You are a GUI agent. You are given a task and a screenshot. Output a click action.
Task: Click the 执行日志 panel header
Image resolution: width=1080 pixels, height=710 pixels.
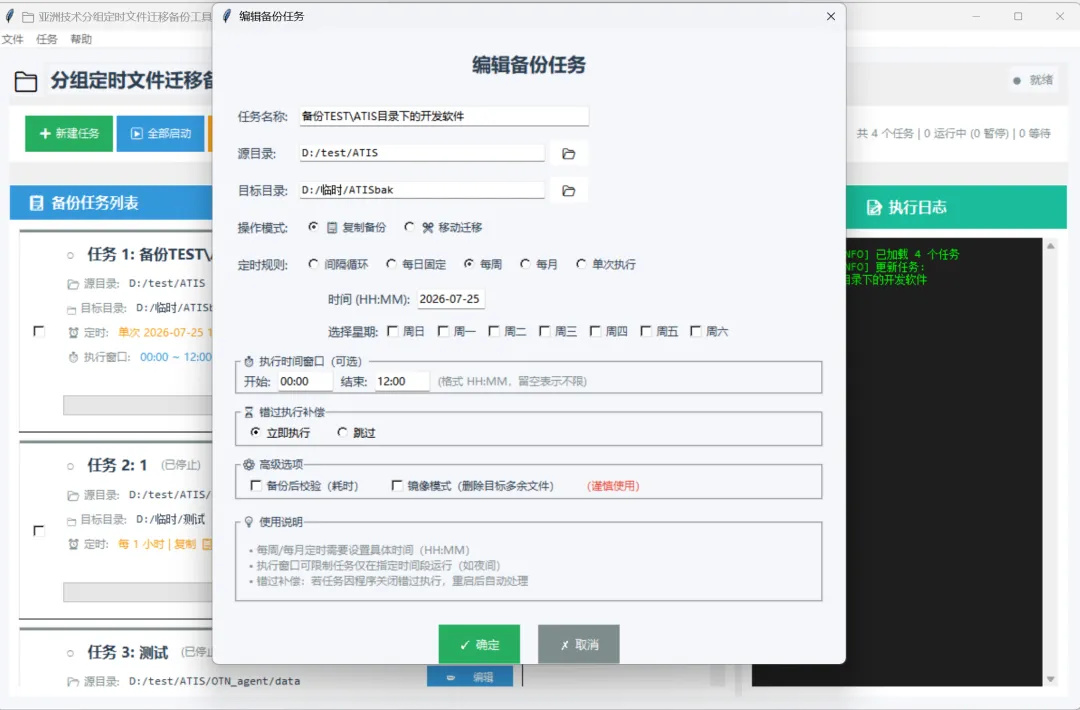[x=956, y=207]
